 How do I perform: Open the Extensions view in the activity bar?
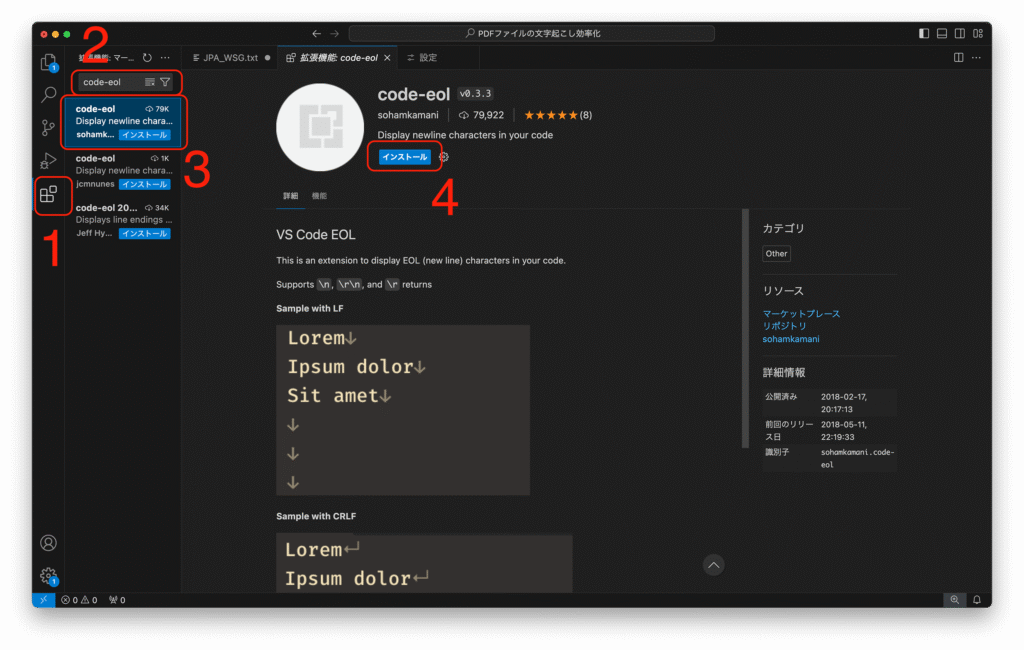49,194
